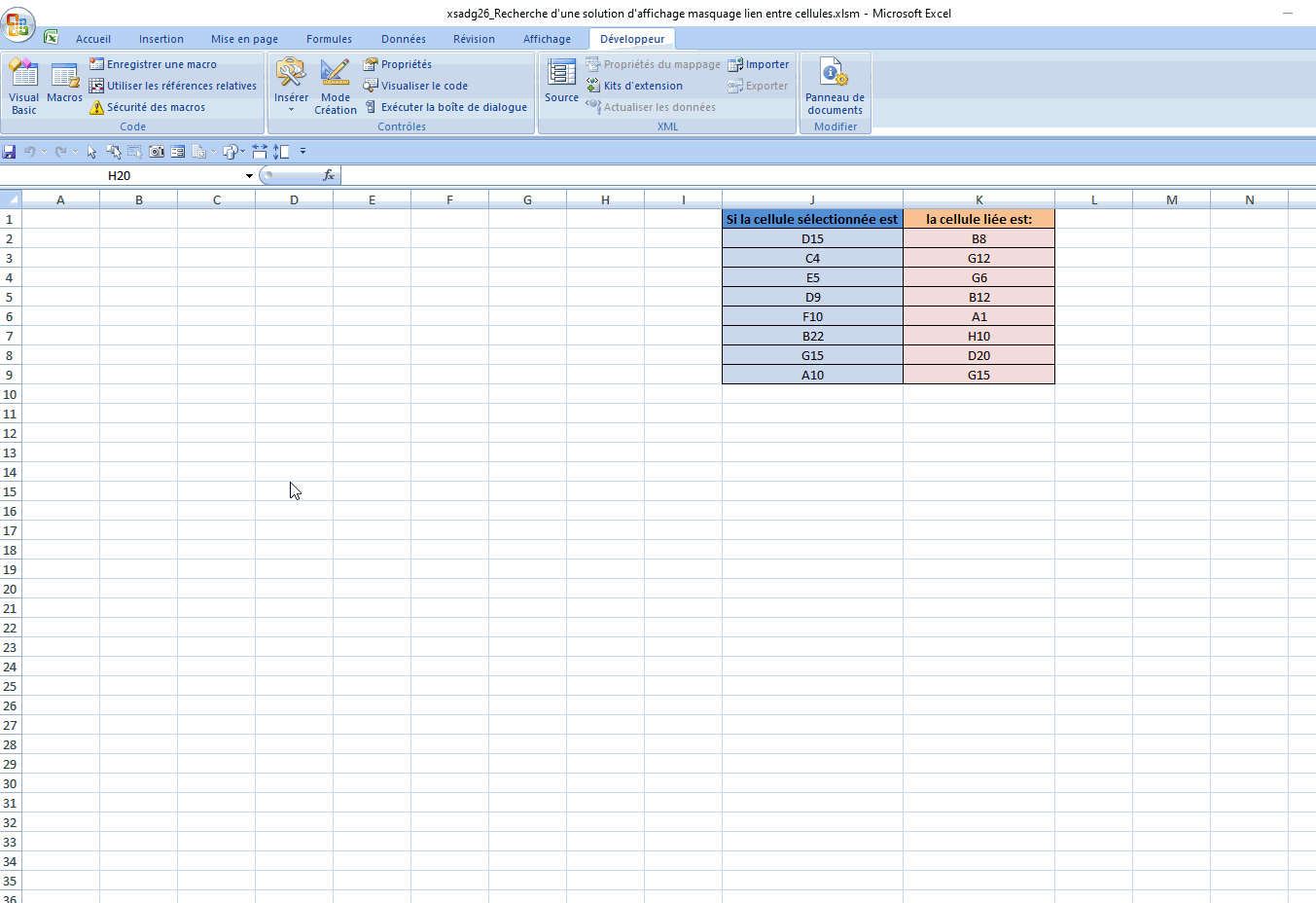The height and width of the screenshot is (903, 1316).
Task: Open the Name Box dropdown arrow
Action: pyautogui.click(x=249, y=176)
